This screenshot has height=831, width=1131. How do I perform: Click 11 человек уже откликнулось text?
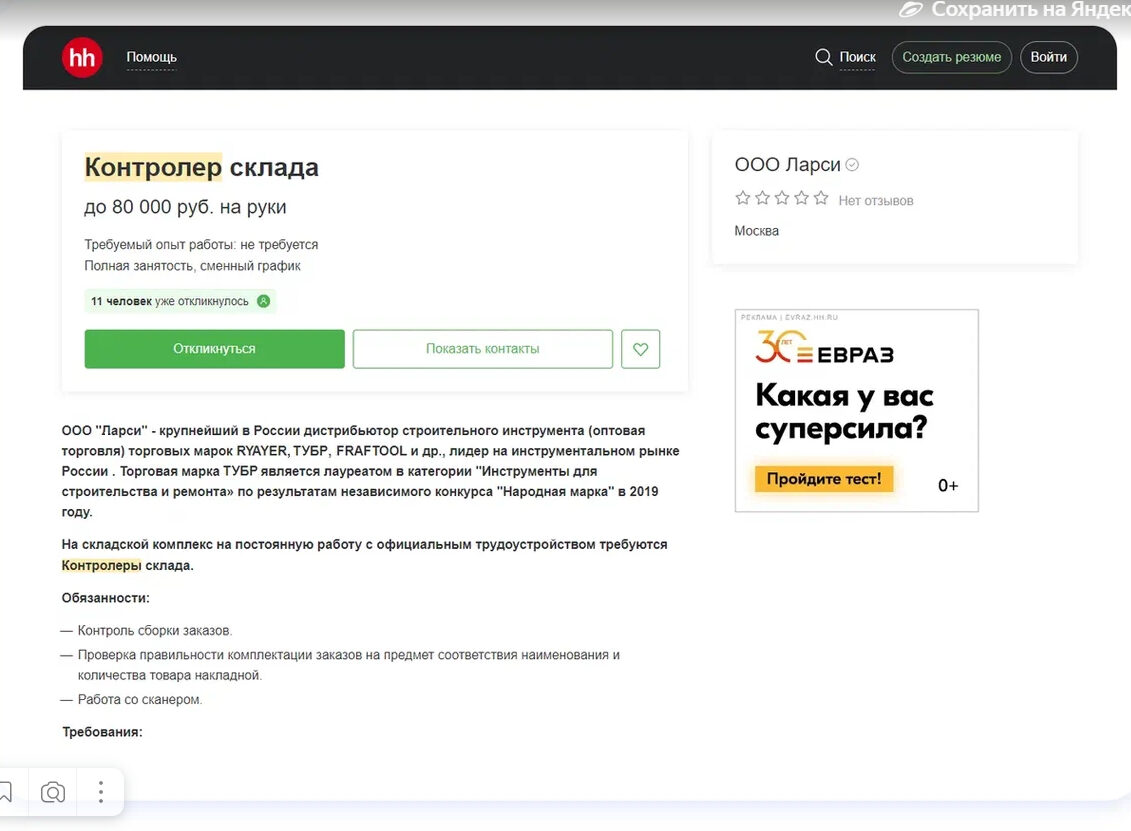tap(170, 301)
